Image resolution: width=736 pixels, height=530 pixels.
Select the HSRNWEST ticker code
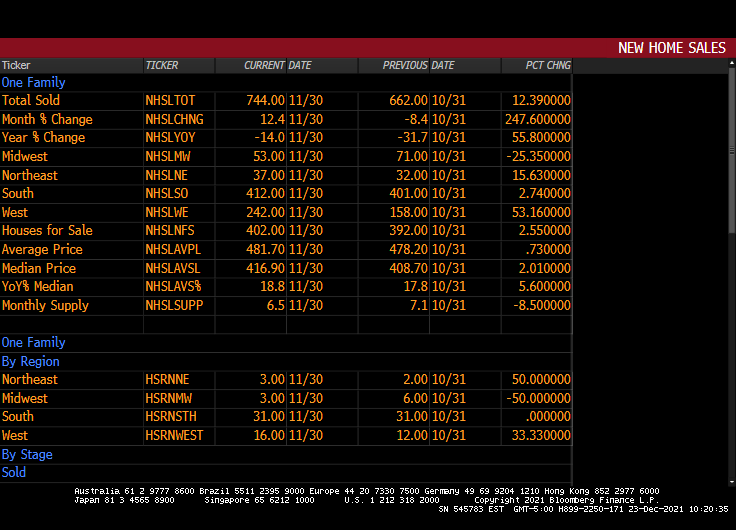click(174, 436)
